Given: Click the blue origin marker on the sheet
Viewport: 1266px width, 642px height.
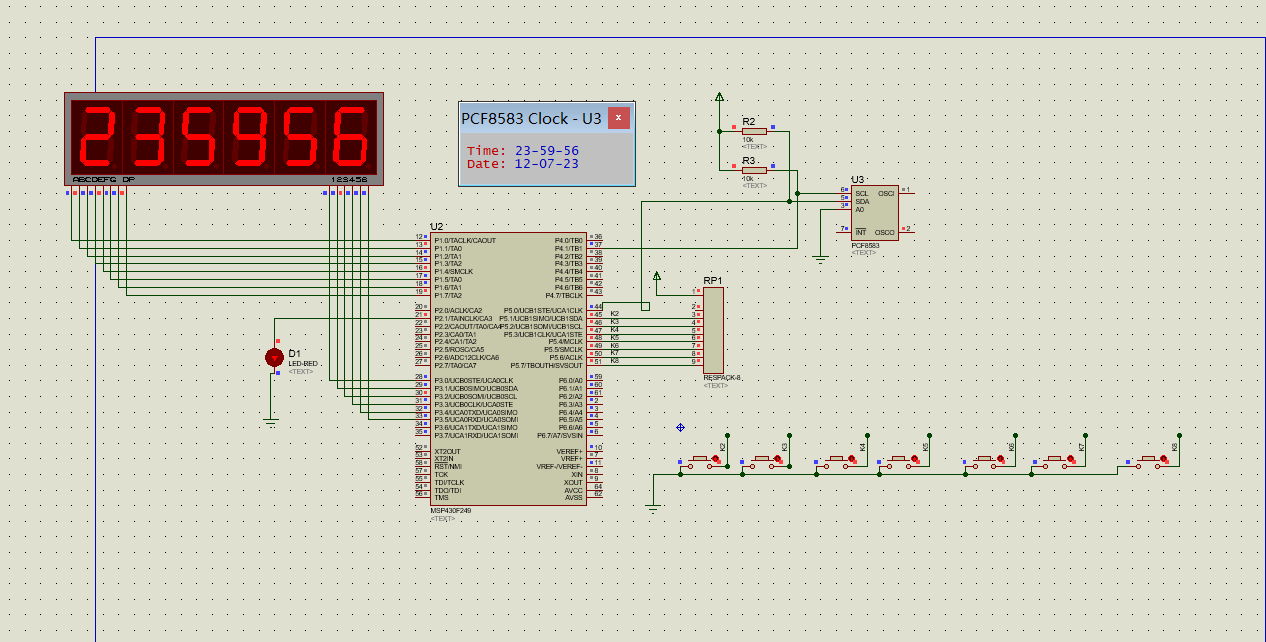Looking at the screenshot, I should [680, 427].
